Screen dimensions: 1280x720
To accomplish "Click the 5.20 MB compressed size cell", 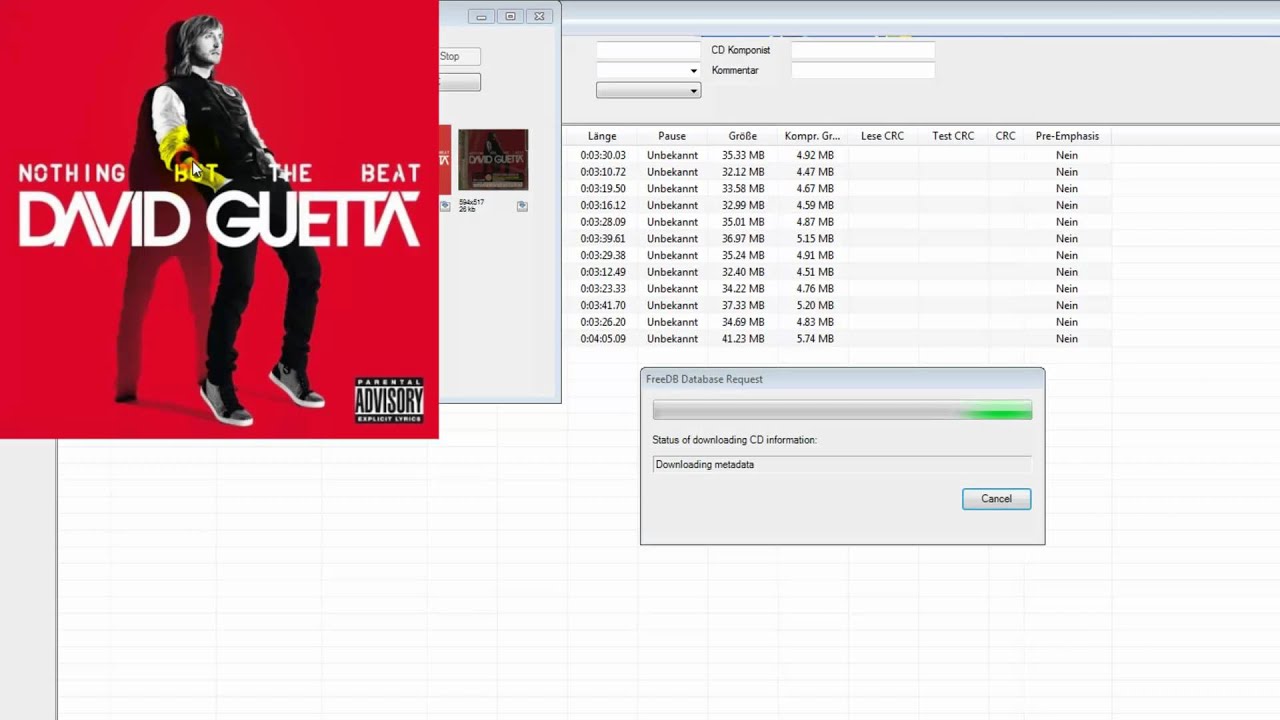I will 815,305.
